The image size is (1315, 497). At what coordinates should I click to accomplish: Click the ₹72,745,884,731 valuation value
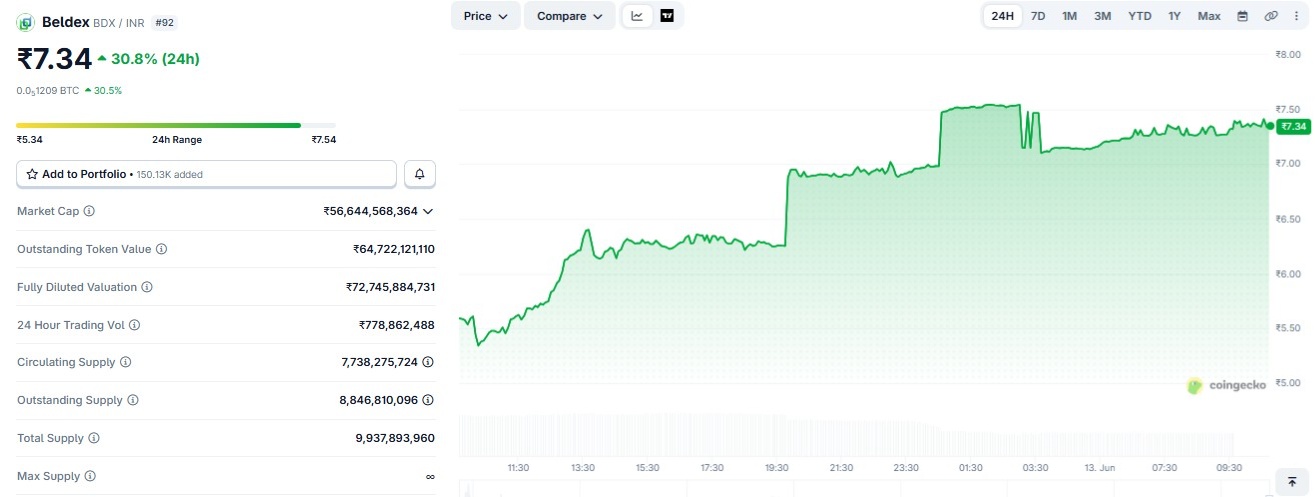[x=390, y=287]
